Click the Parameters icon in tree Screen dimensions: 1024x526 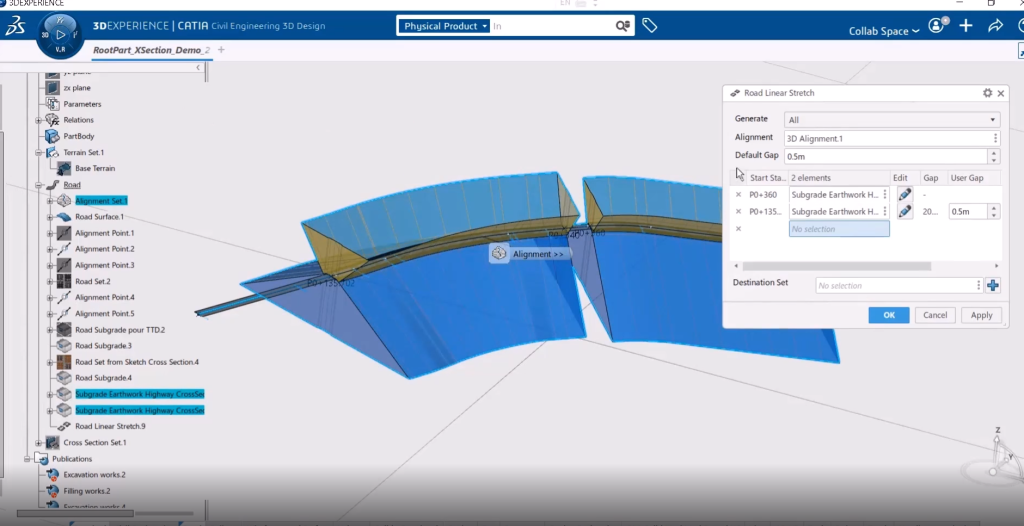(53, 104)
